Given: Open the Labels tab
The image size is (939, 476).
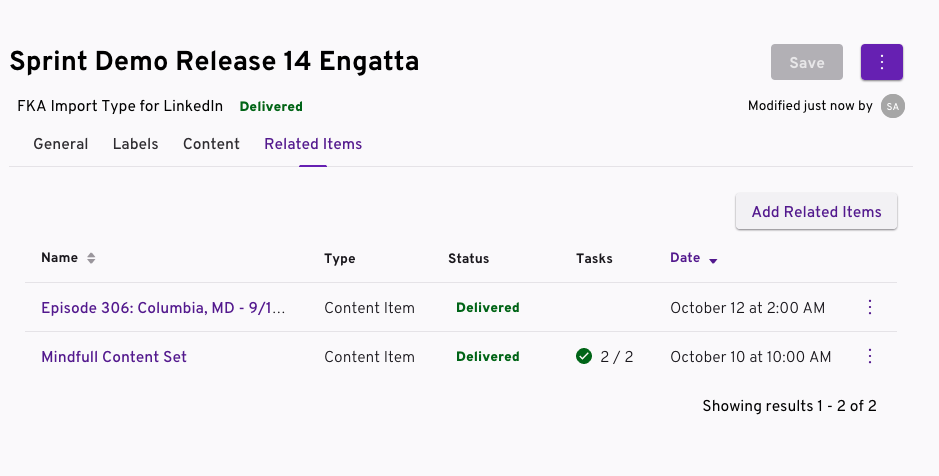Looking at the screenshot, I should [x=135, y=144].
